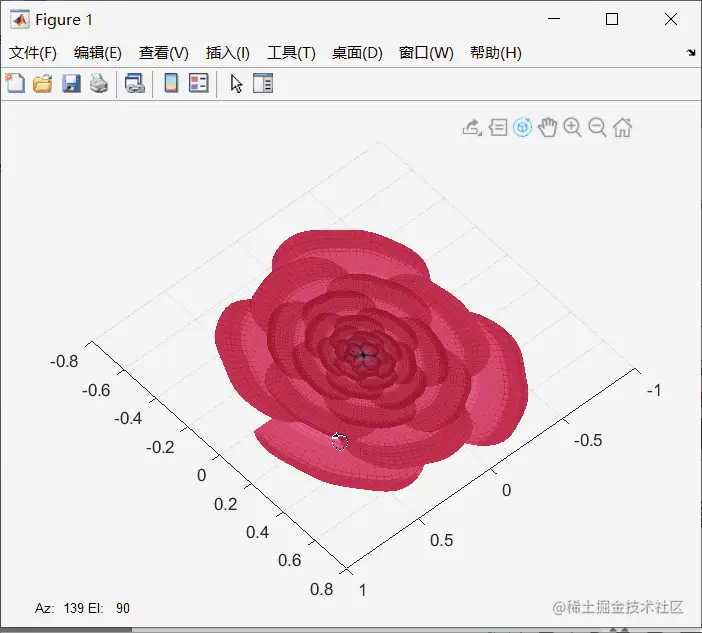Maximize the Figure 1 window

point(612,19)
